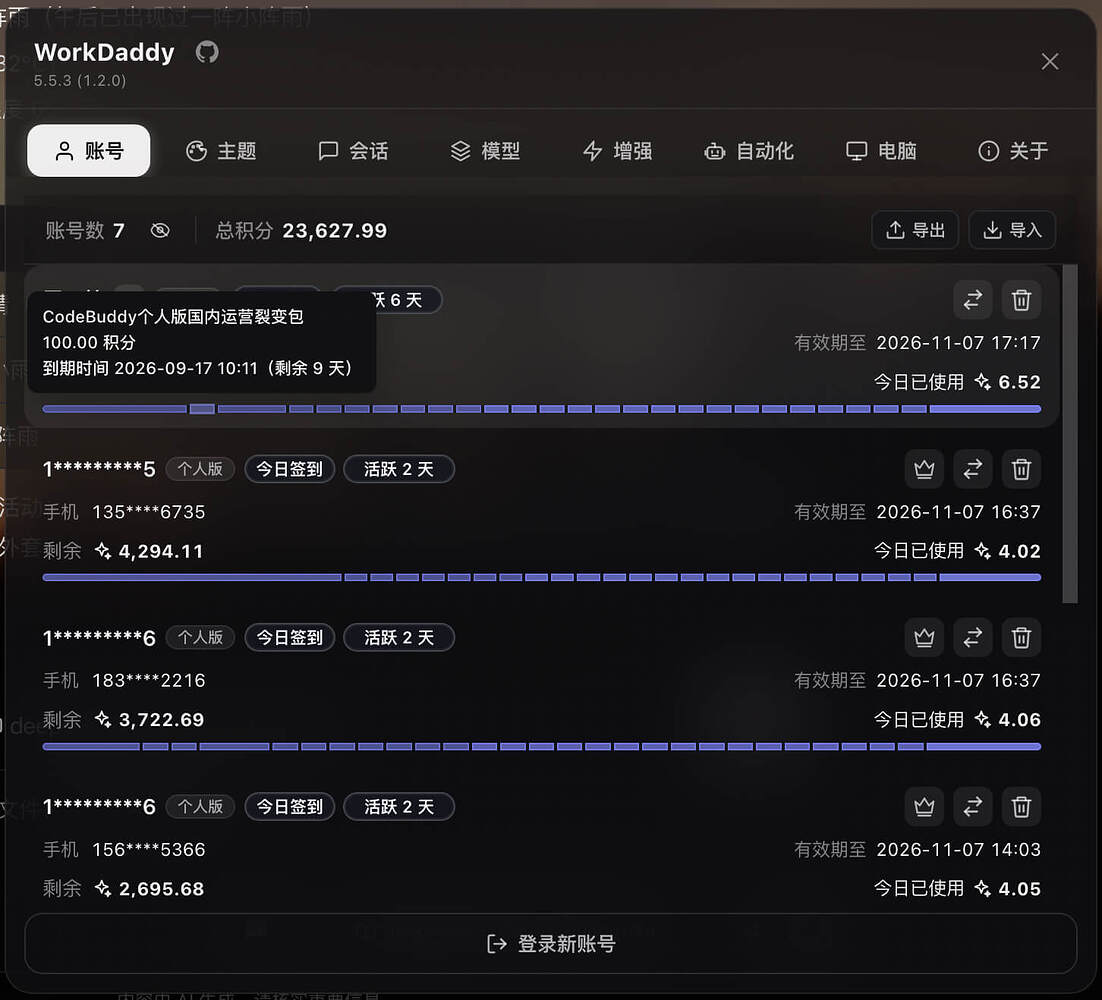The image size is (1102, 1000).
Task: Click today's usage value 6.52
Action: 1019,382
